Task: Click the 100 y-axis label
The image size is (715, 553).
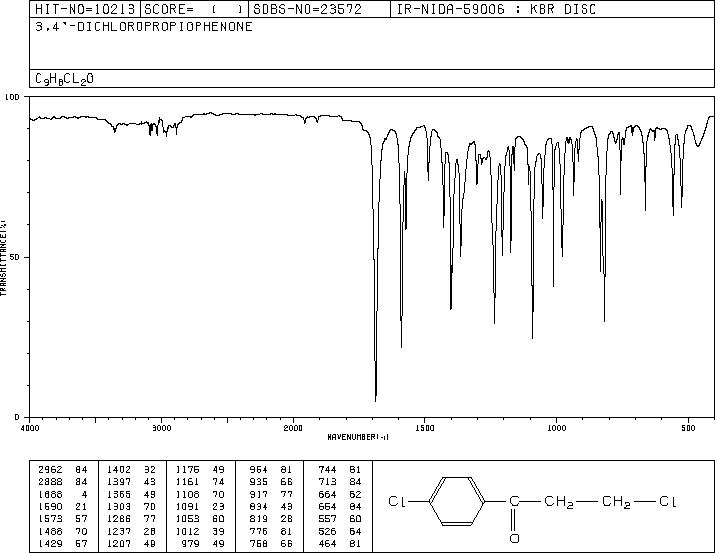Action: click(12, 97)
